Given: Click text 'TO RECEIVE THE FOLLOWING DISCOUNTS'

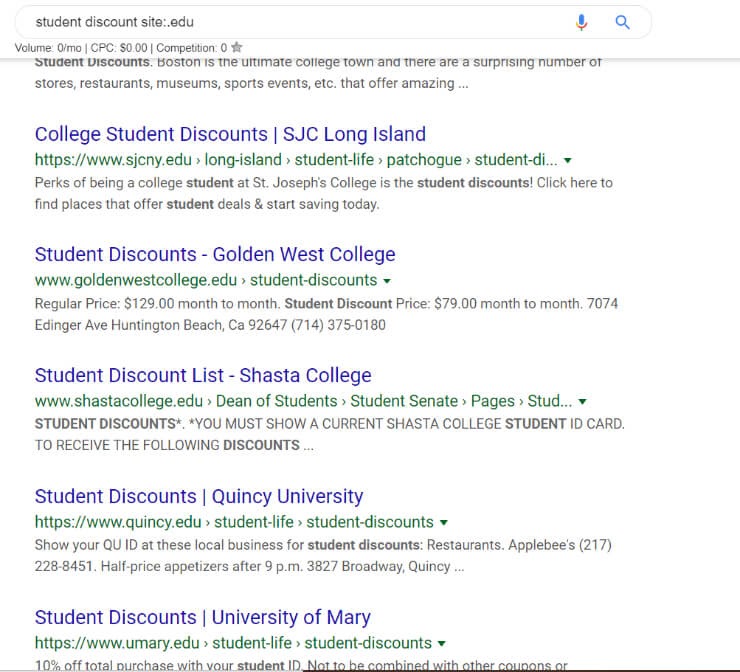Looking at the screenshot, I should (x=174, y=445).
